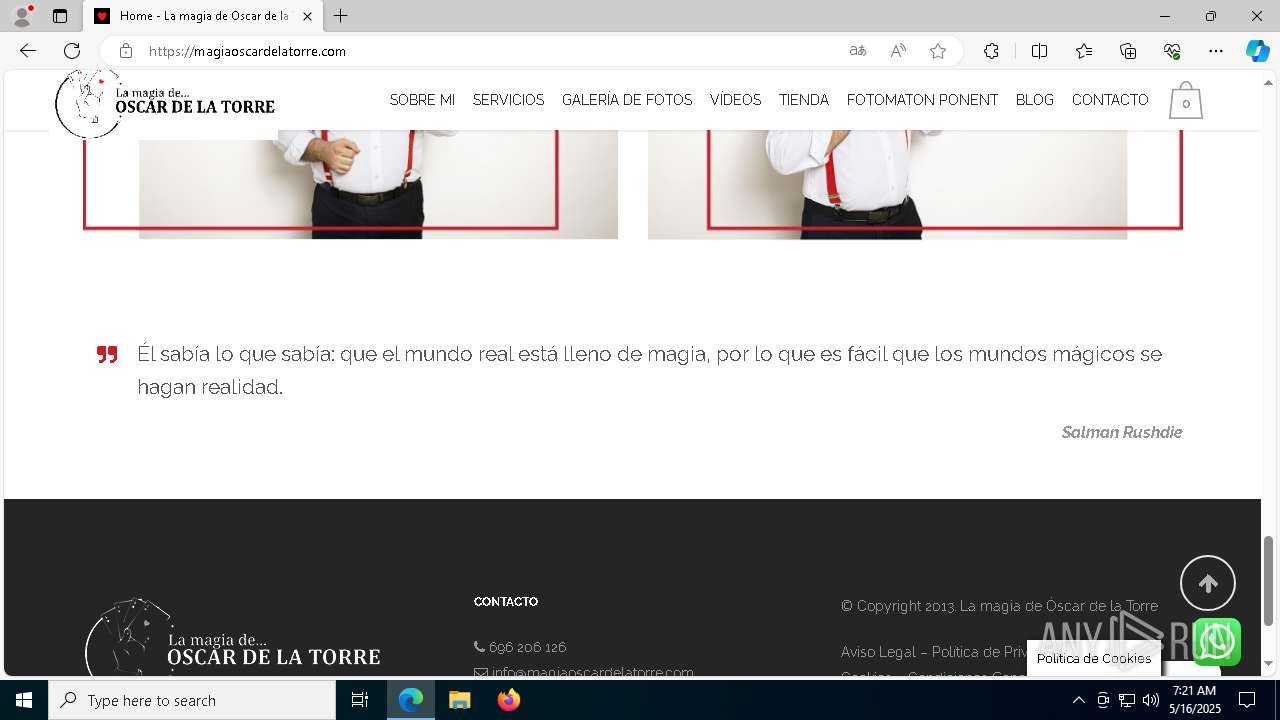Click the Salman Rushdie attribution text
The width and height of the screenshot is (1280, 720).
[1121, 432]
